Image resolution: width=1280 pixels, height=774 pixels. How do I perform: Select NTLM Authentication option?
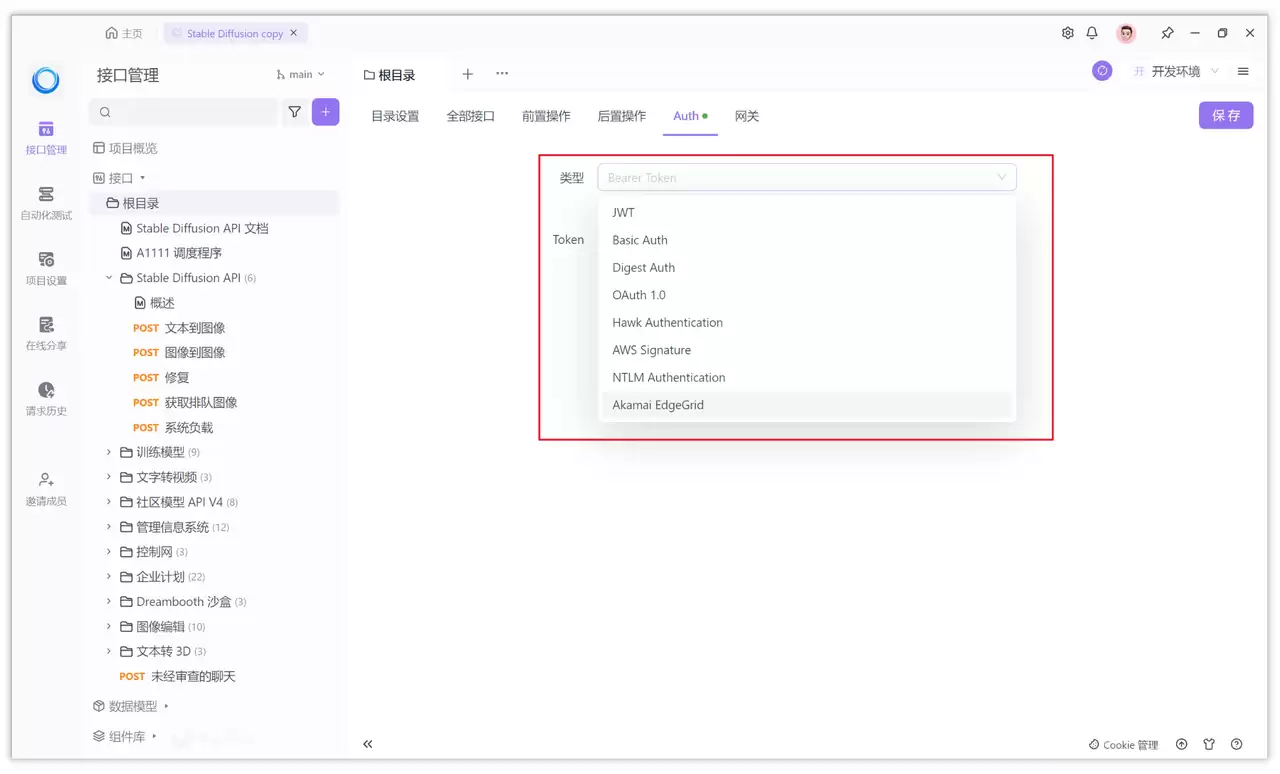tap(807, 378)
